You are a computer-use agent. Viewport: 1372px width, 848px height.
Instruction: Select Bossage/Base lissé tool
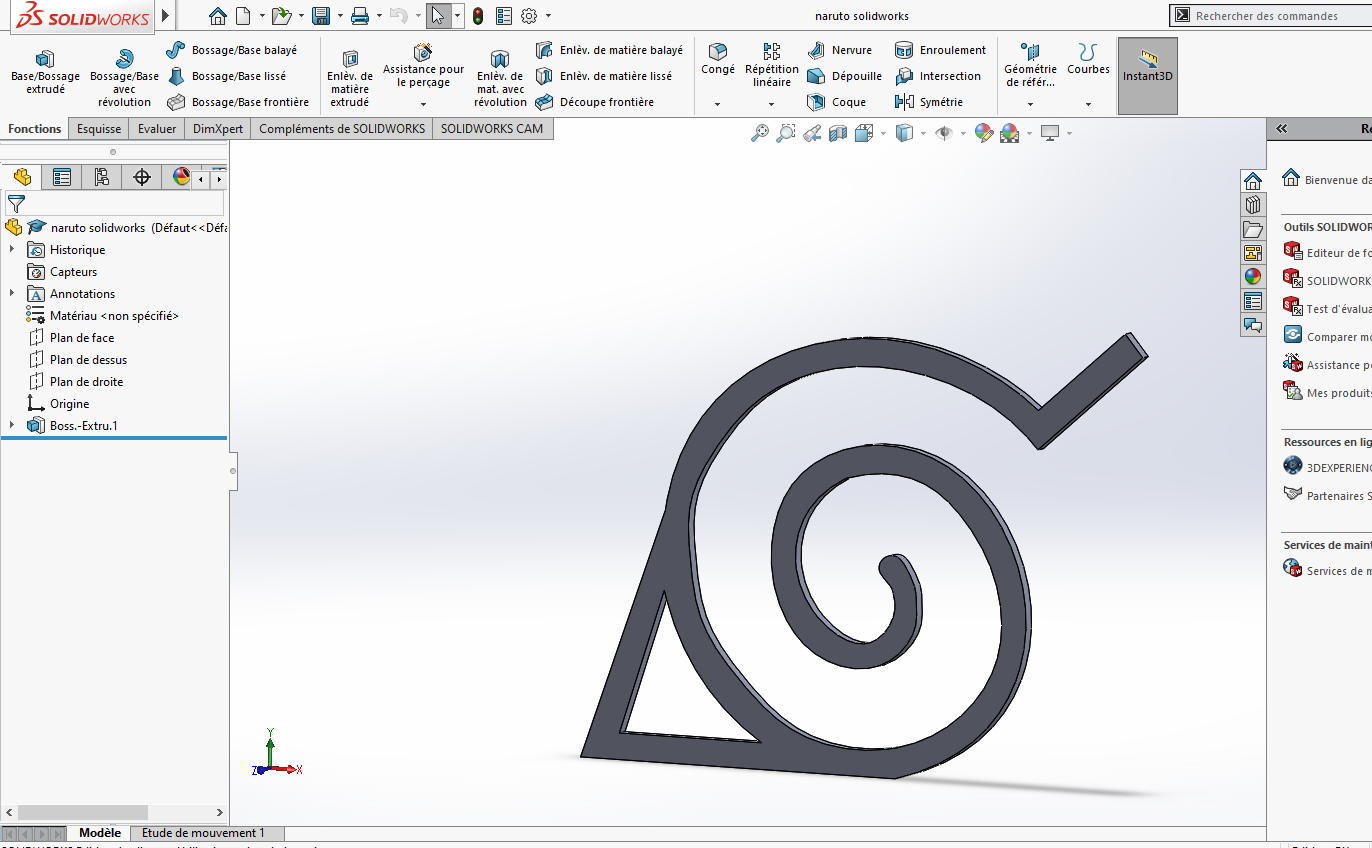(x=226, y=76)
